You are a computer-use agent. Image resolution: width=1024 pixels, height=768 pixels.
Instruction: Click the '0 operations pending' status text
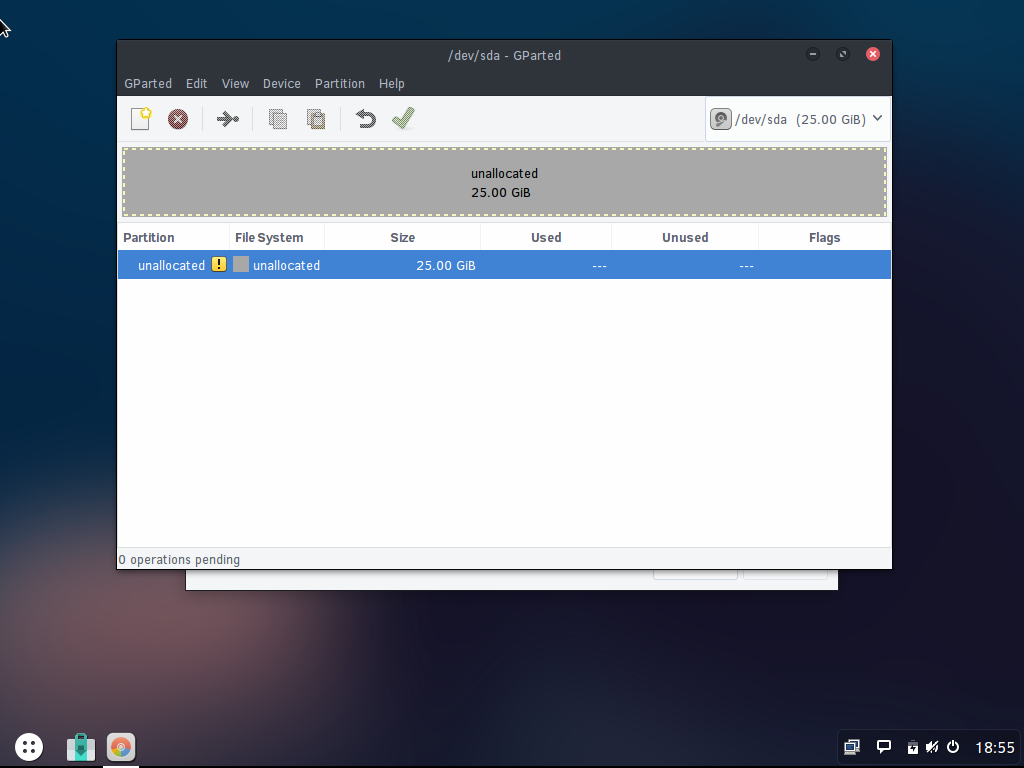click(179, 560)
